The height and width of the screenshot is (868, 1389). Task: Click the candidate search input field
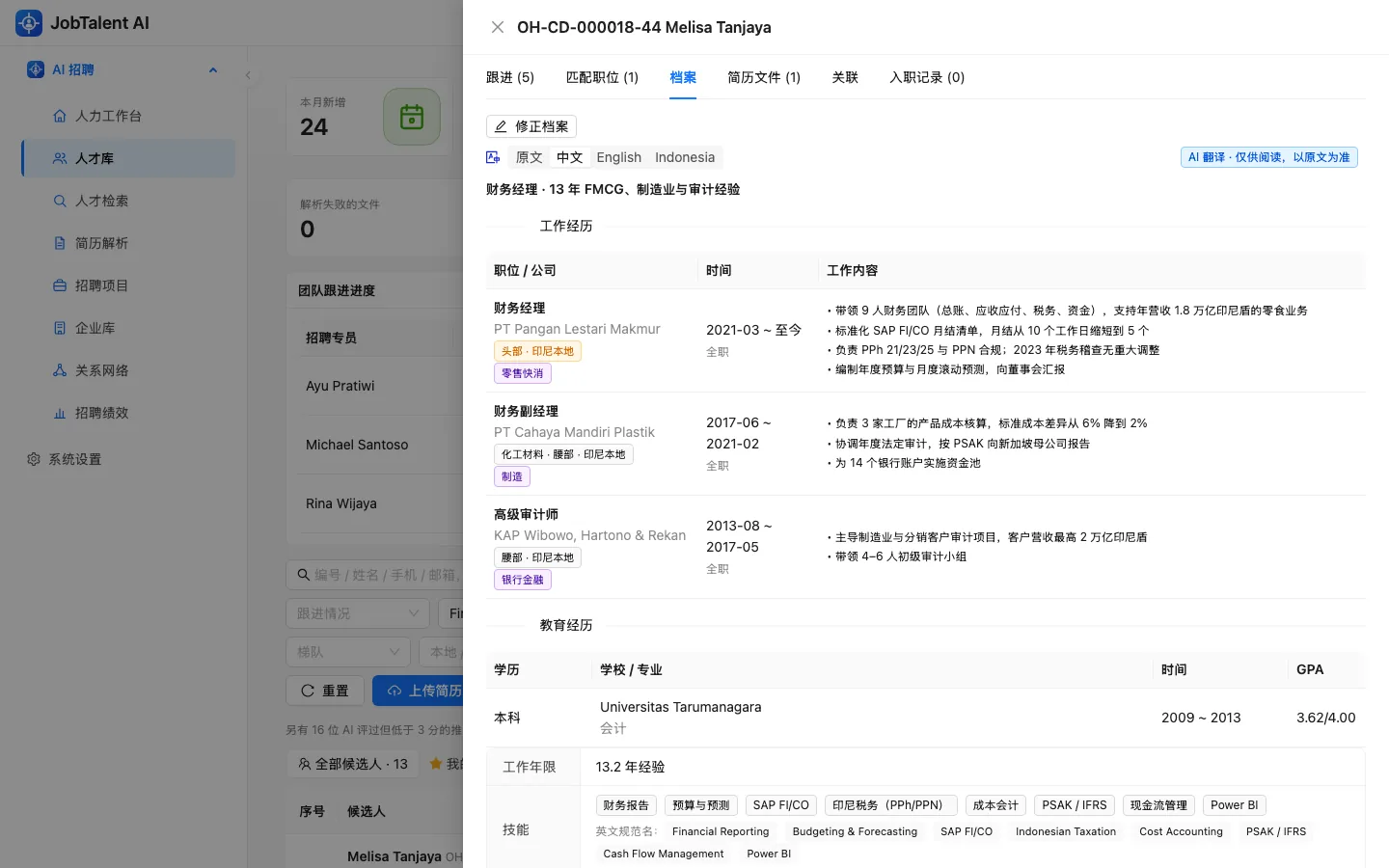[376, 575]
